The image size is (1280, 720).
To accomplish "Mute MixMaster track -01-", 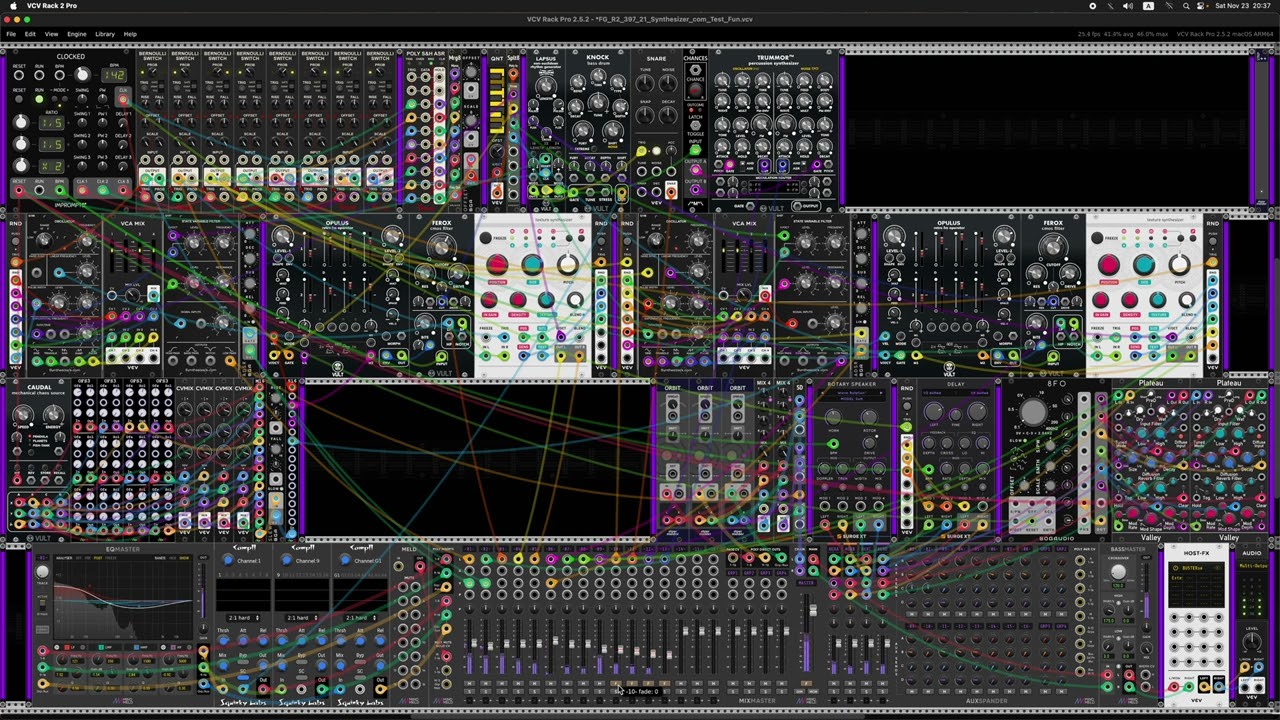I will point(469,683).
